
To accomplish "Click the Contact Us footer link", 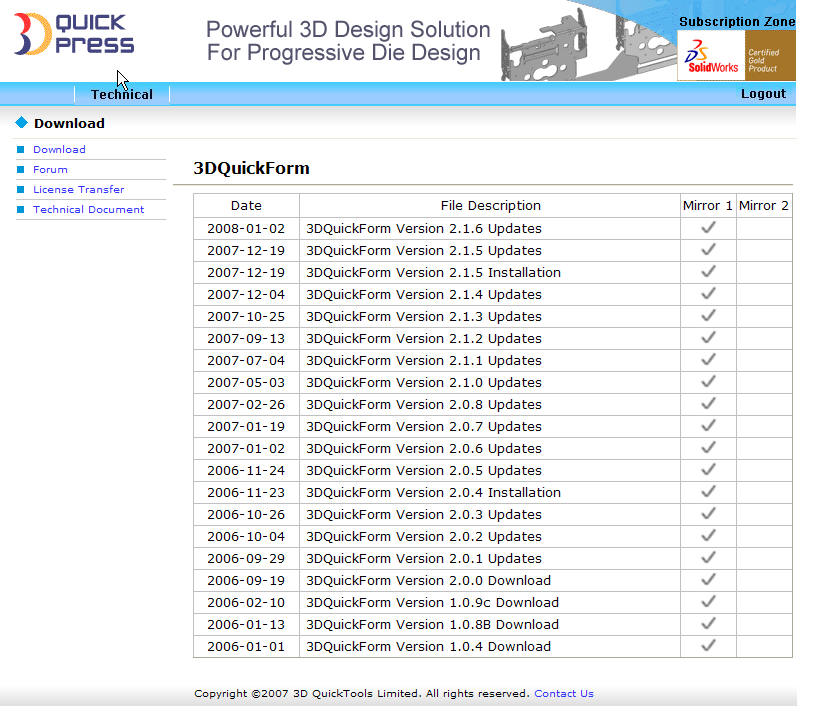I will tap(564, 693).
